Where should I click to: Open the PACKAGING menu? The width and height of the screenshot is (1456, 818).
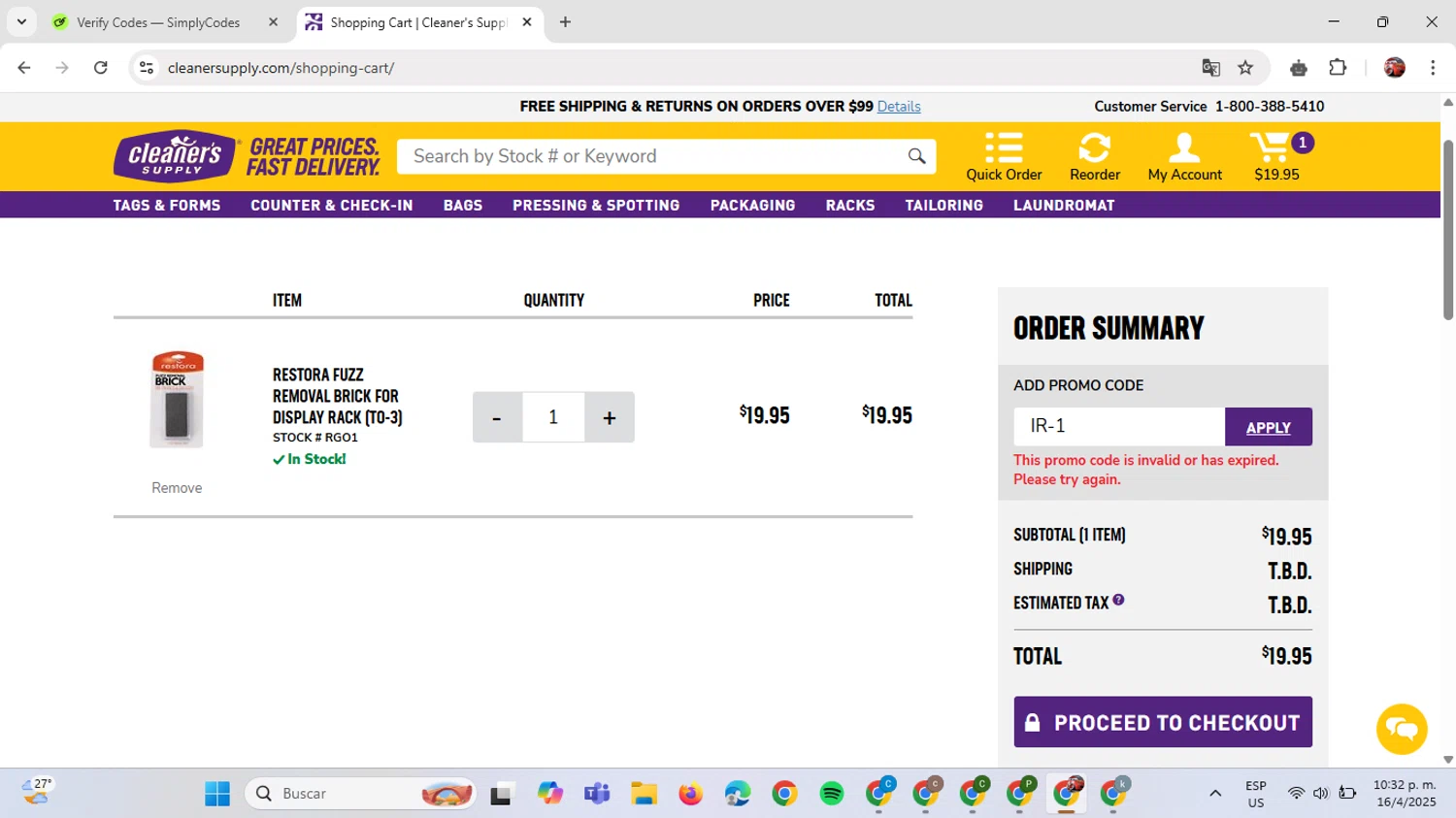(752, 205)
